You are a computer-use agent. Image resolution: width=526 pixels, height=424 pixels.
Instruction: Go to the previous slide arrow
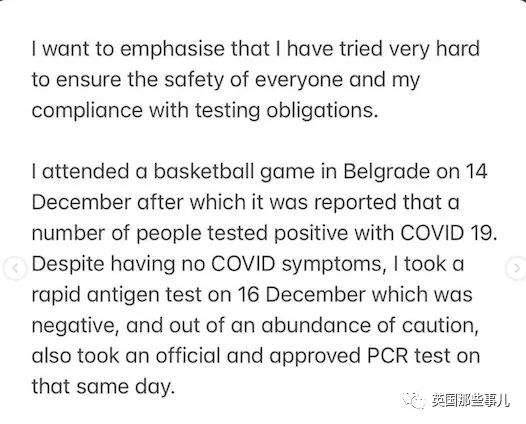pos(15,268)
